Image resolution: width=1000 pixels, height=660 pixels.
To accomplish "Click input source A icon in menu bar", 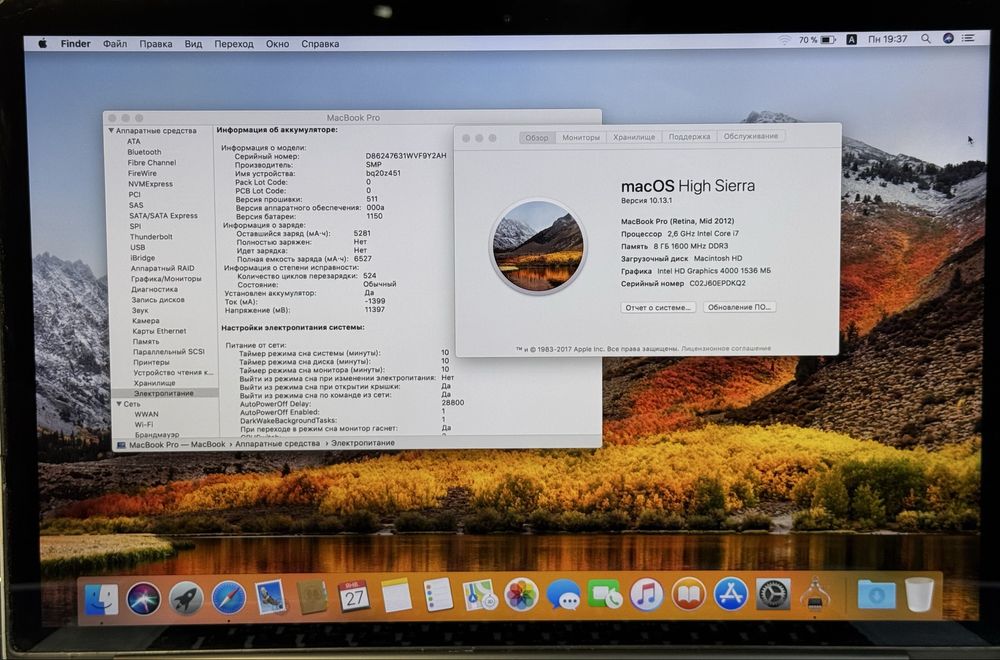I will 851,40.
